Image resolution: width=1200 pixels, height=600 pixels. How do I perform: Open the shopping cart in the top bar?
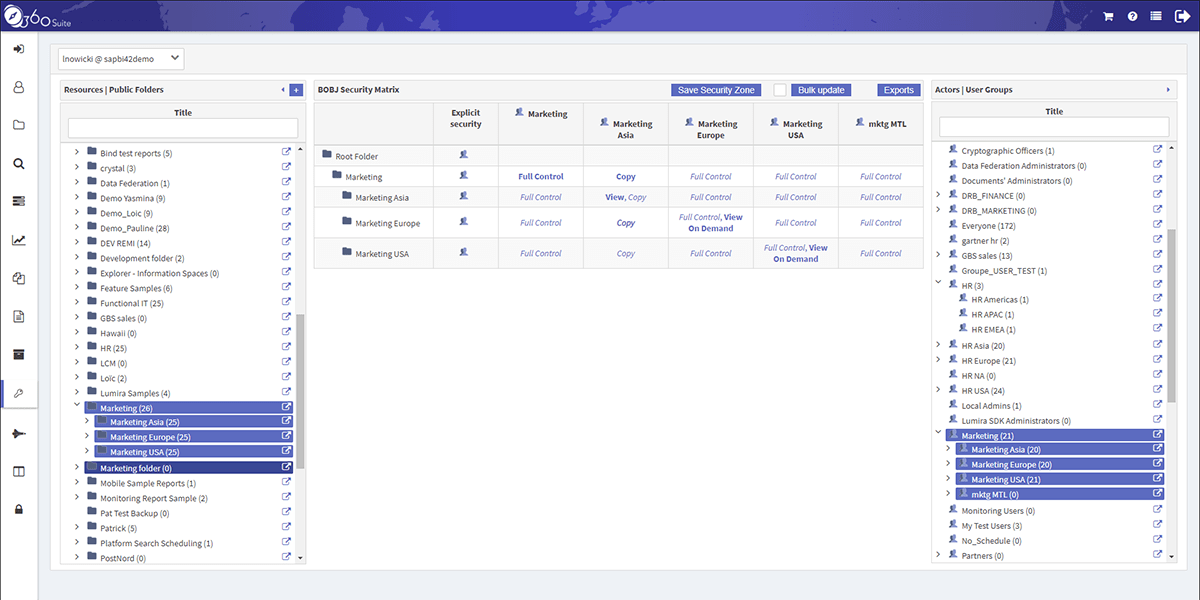point(1107,16)
